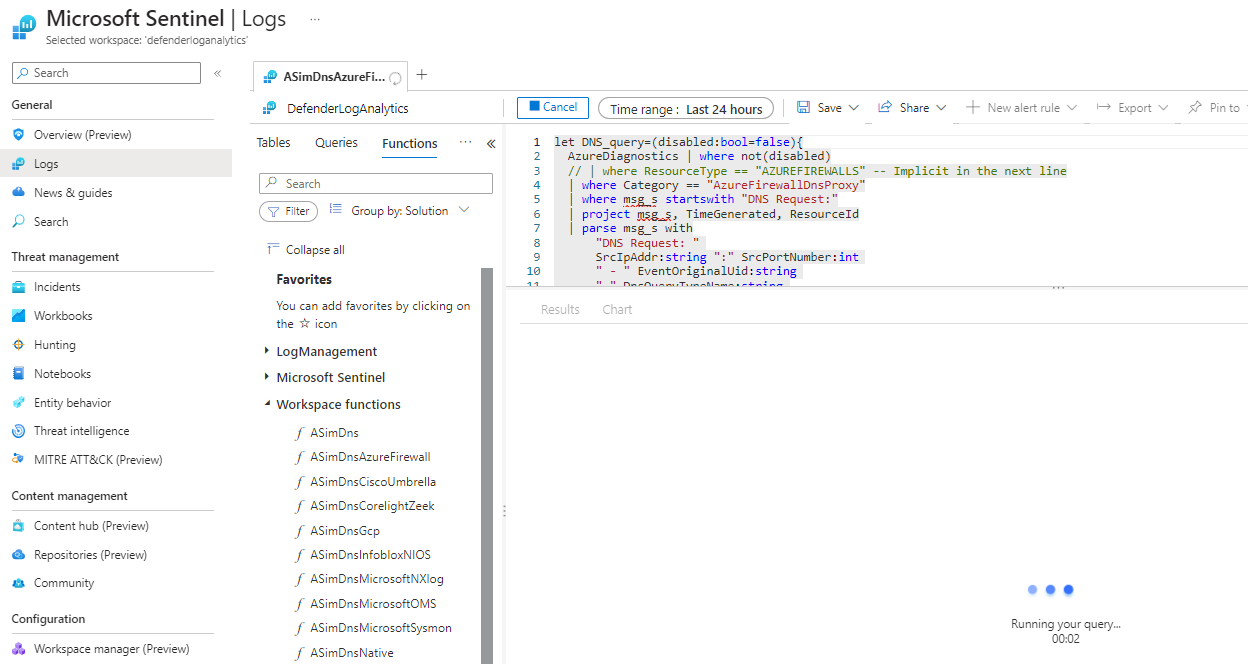Open Threat intelligence page
Image resolution: width=1248 pixels, height=664 pixels.
point(81,431)
